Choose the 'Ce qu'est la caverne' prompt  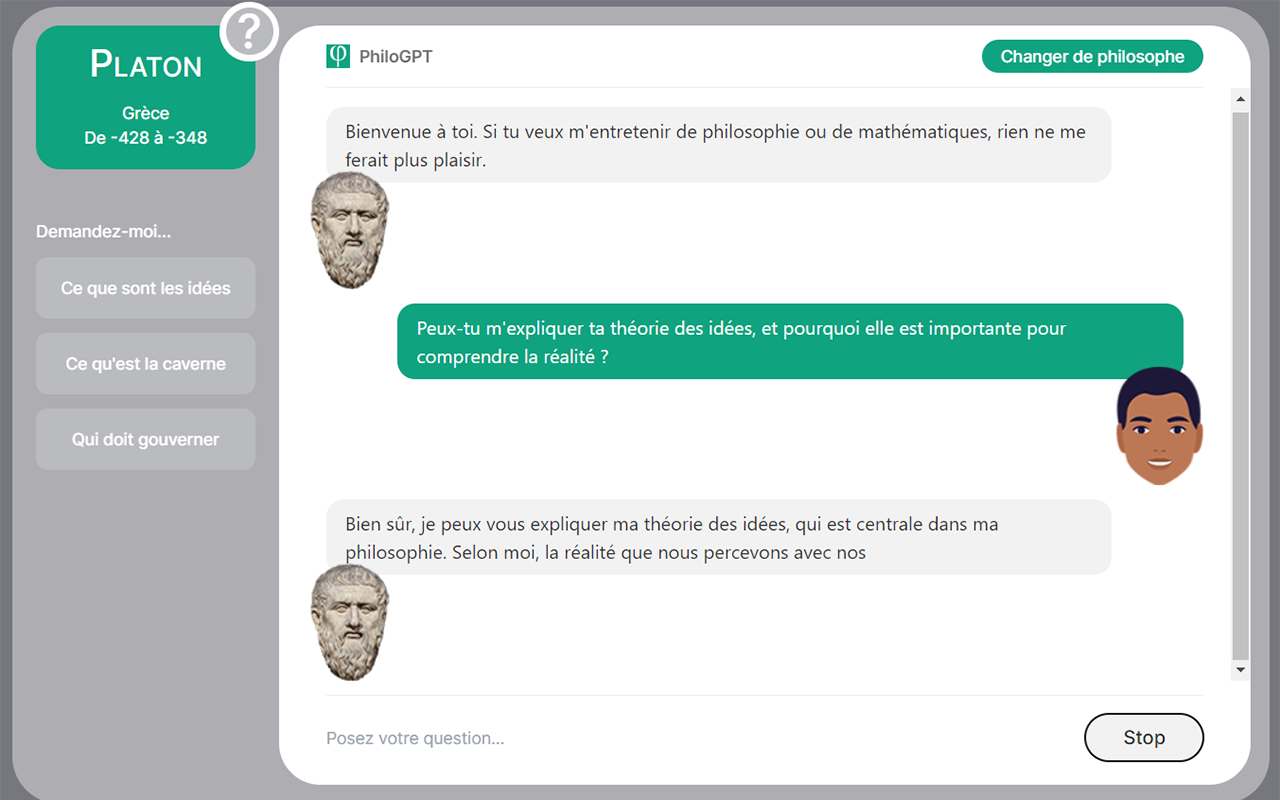tap(146, 364)
